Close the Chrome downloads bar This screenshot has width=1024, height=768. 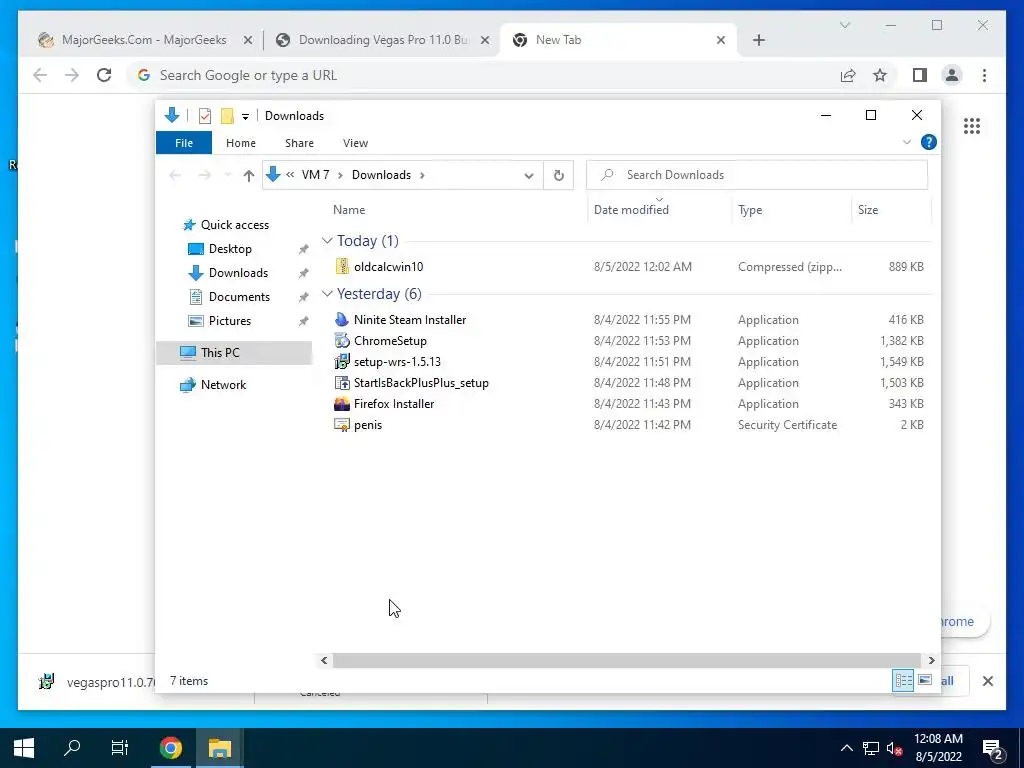pos(987,681)
